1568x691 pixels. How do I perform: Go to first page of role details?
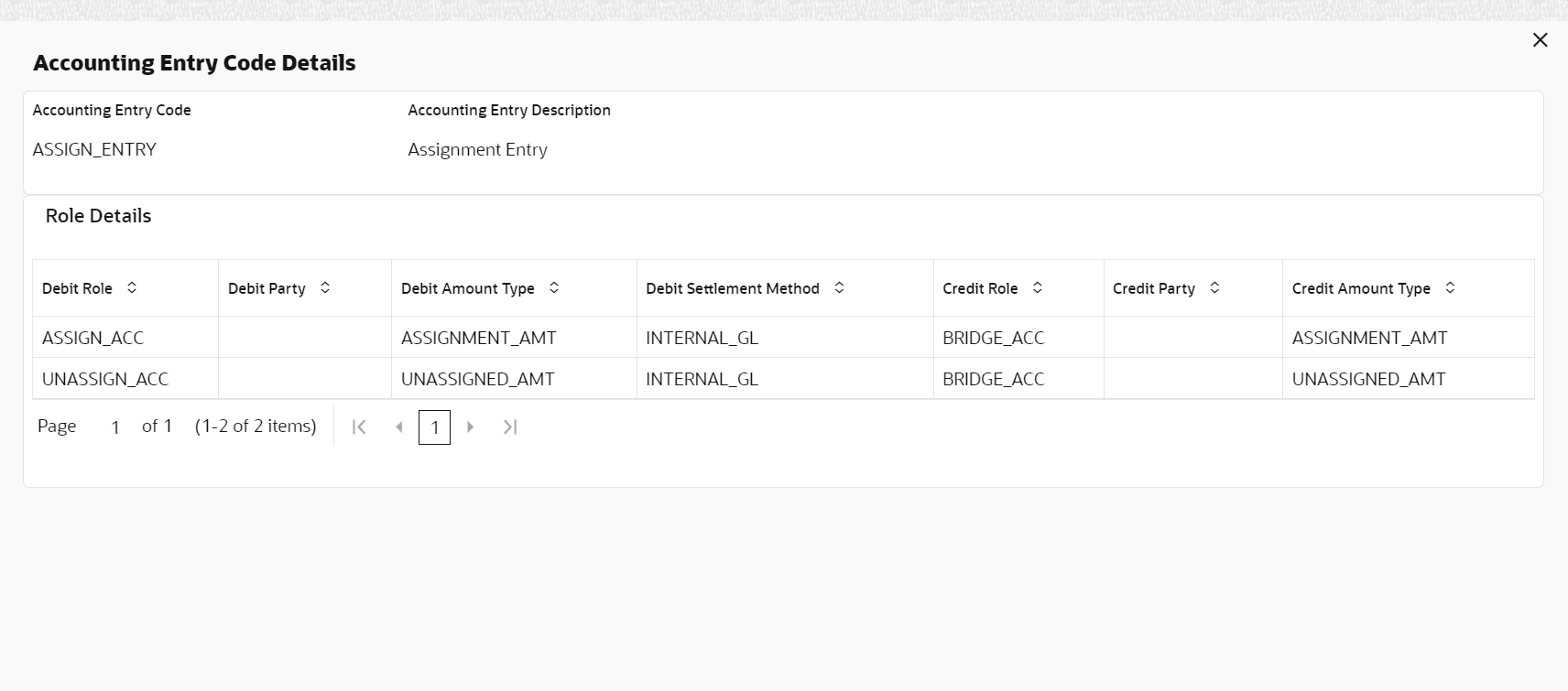point(359,426)
